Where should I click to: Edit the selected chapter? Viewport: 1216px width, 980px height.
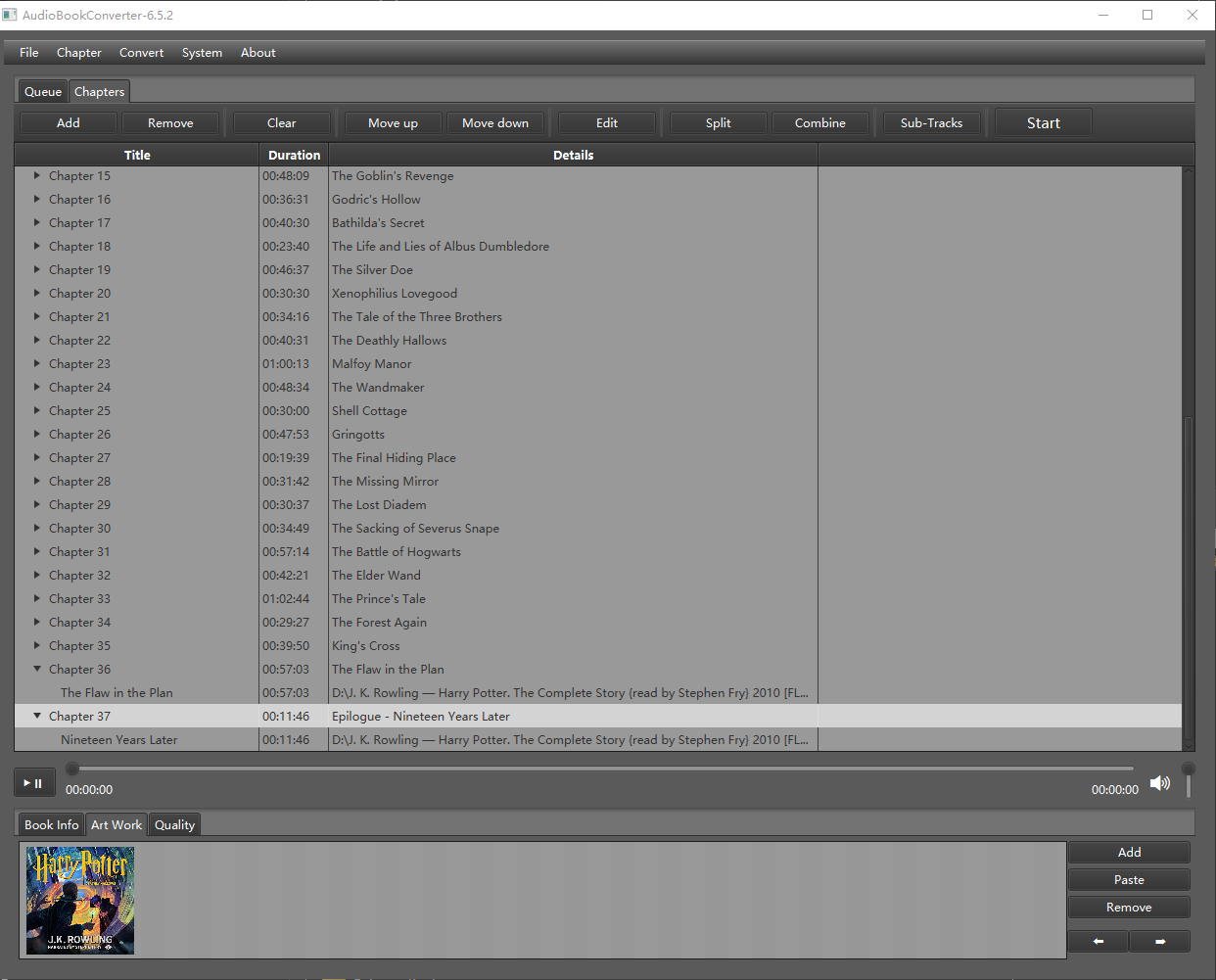pyautogui.click(x=606, y=122)
